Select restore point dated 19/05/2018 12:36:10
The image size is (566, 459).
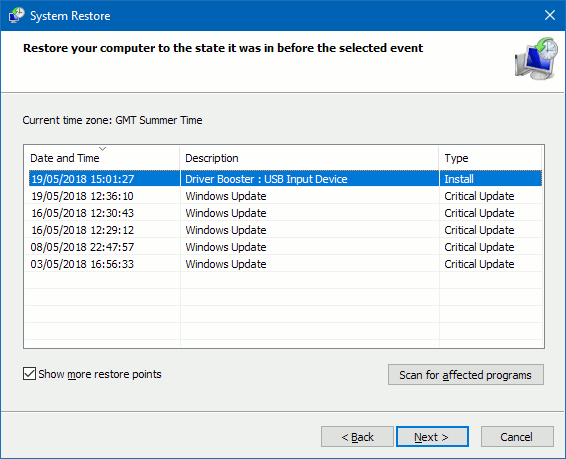[285, 196]
